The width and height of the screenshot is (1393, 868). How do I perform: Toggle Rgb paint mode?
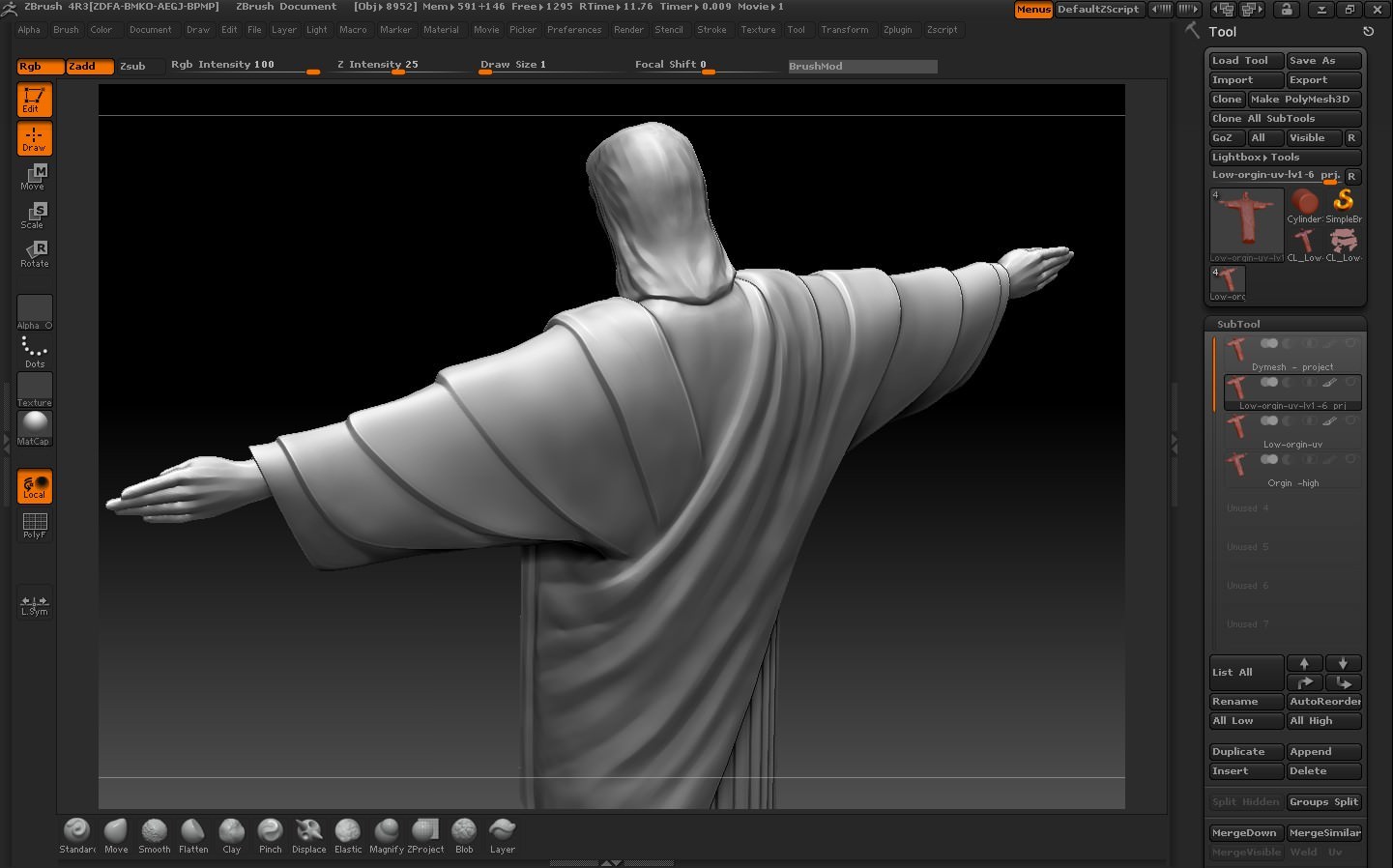pos(40,66)
